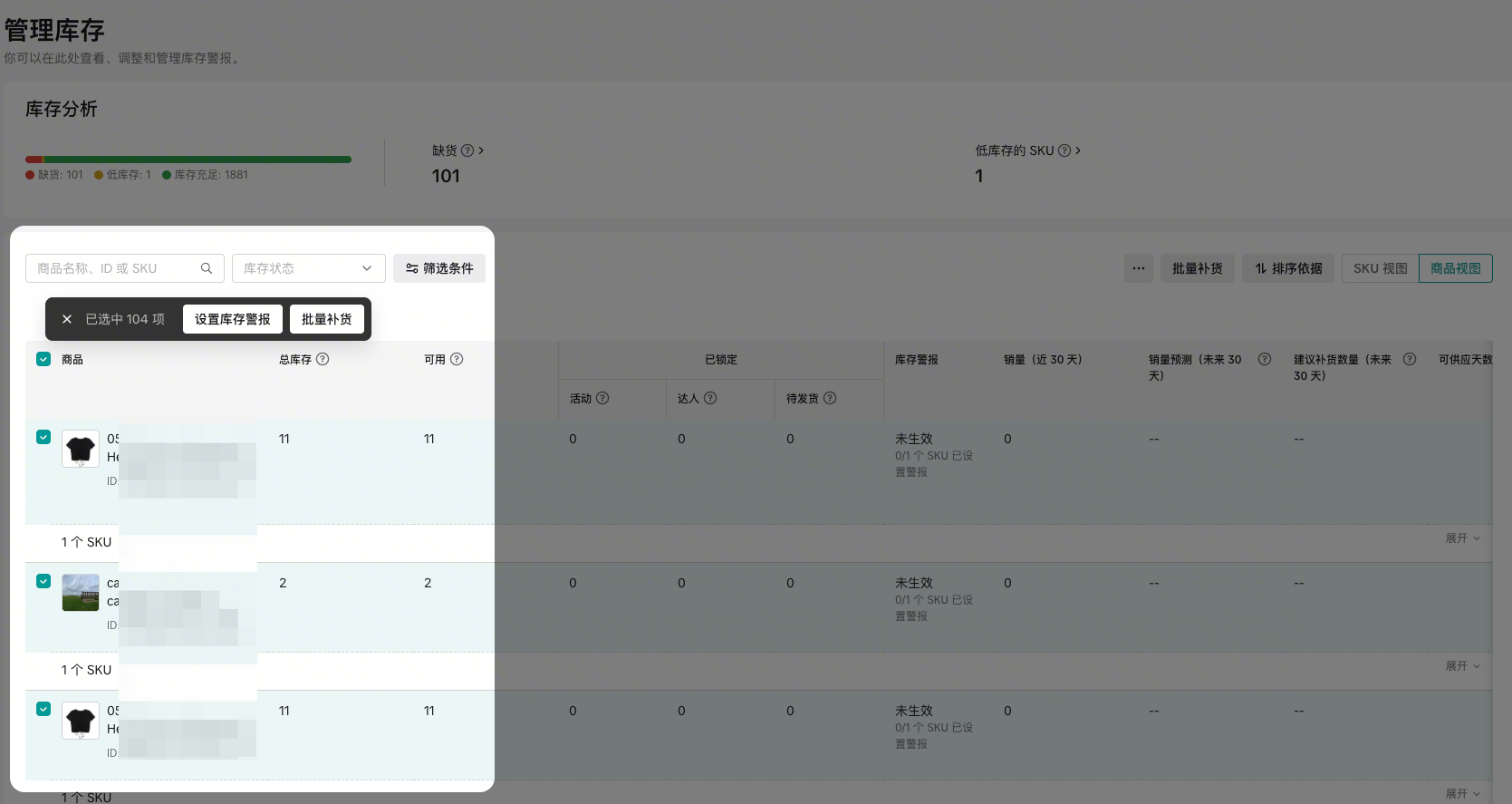Open the more options ellipsis button

pos(1139,268)
